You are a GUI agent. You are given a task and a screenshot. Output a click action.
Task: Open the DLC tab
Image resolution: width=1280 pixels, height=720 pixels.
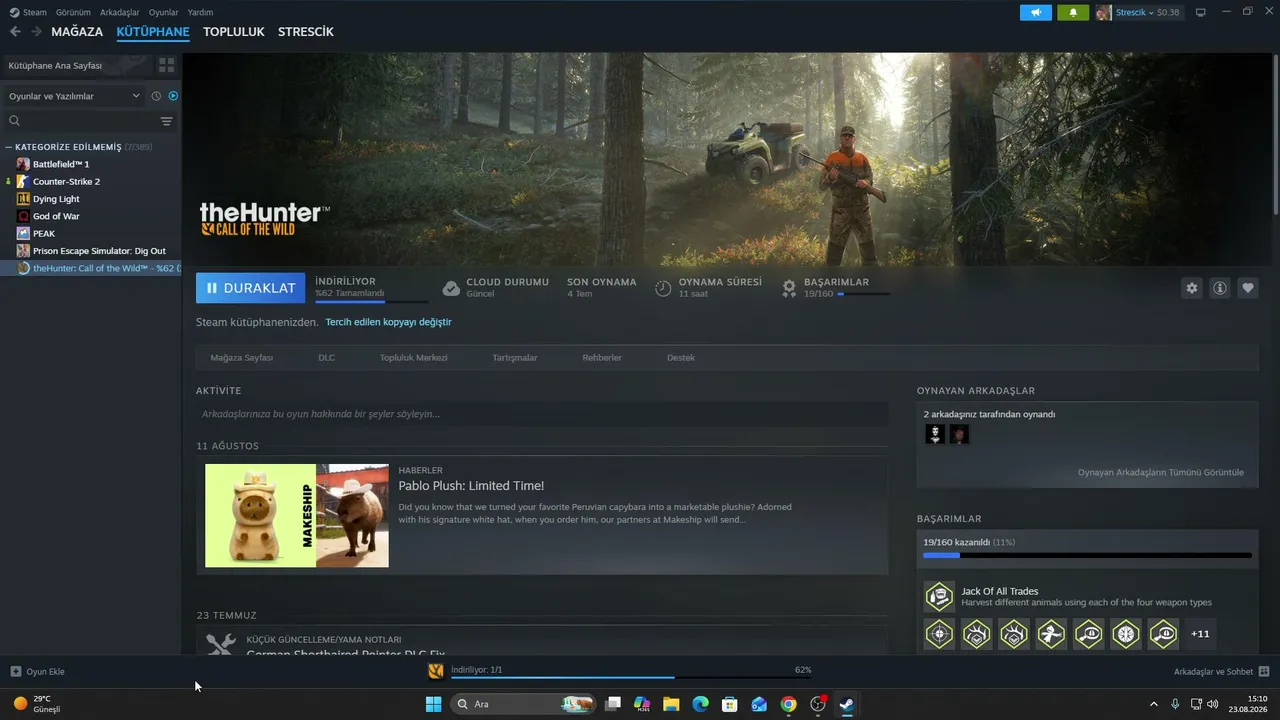pos(326,358)
